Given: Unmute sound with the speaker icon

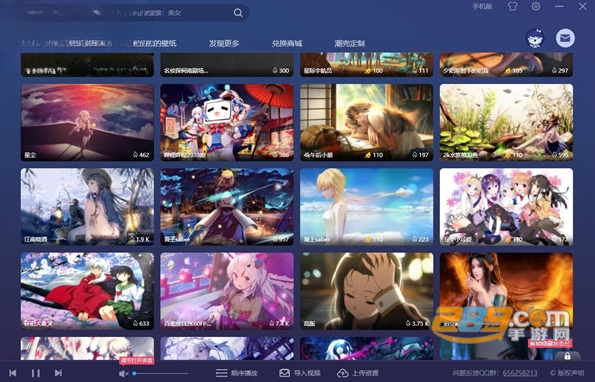Looking at the screenshot, I should coord(123,373).
